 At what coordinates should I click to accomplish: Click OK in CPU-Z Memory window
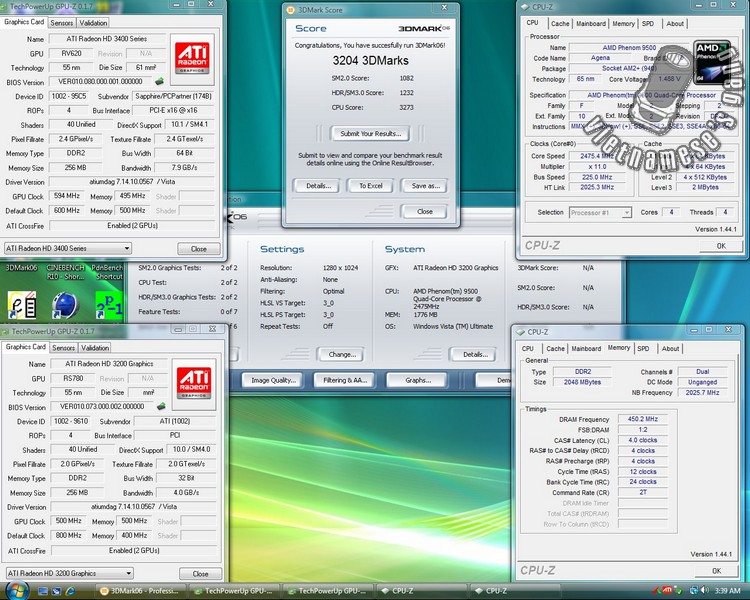point(716,571)
